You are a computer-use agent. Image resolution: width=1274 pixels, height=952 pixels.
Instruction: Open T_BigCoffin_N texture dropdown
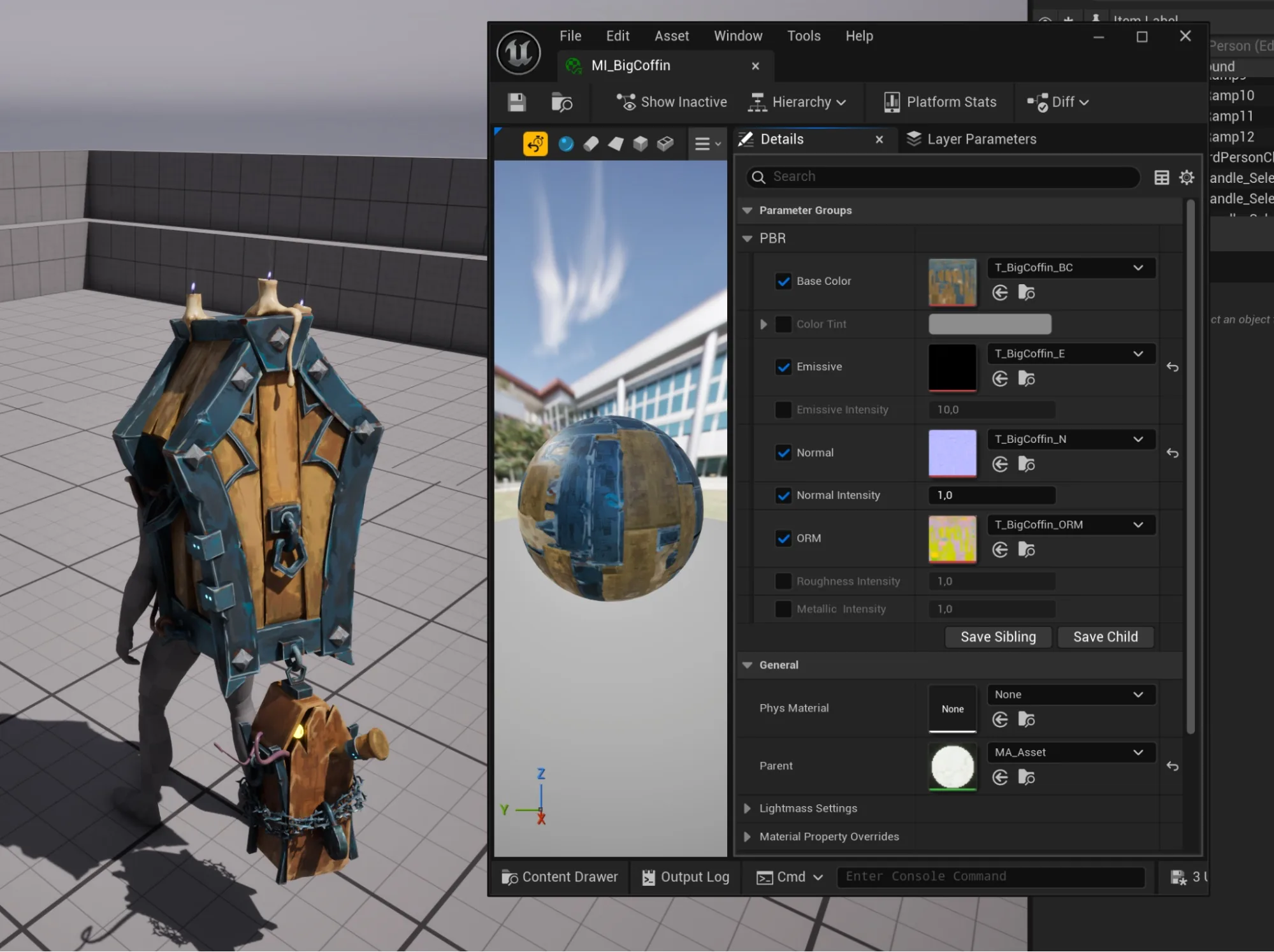[1071, 439]
